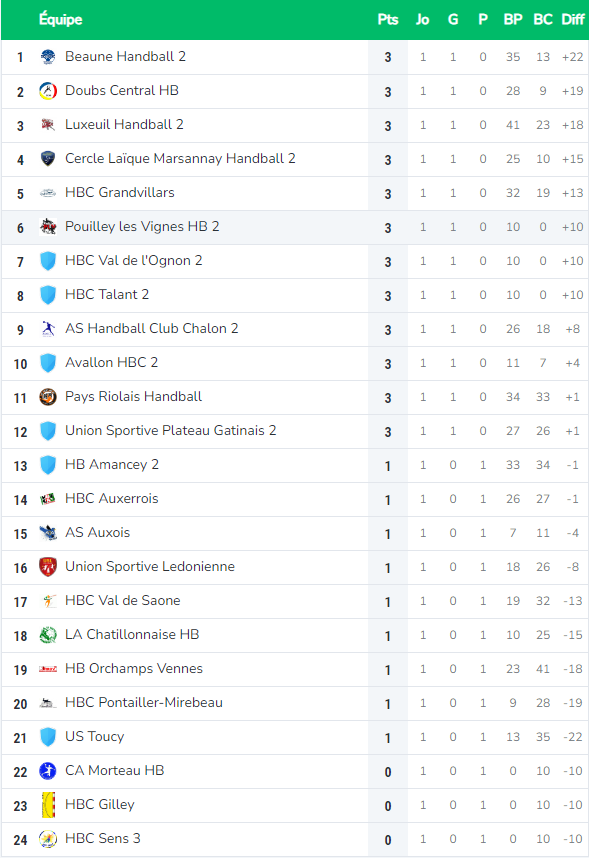
Task: Click the LA Chatillonnaise HB green logo
Action: pyautogui.click(x=48, y=635)
